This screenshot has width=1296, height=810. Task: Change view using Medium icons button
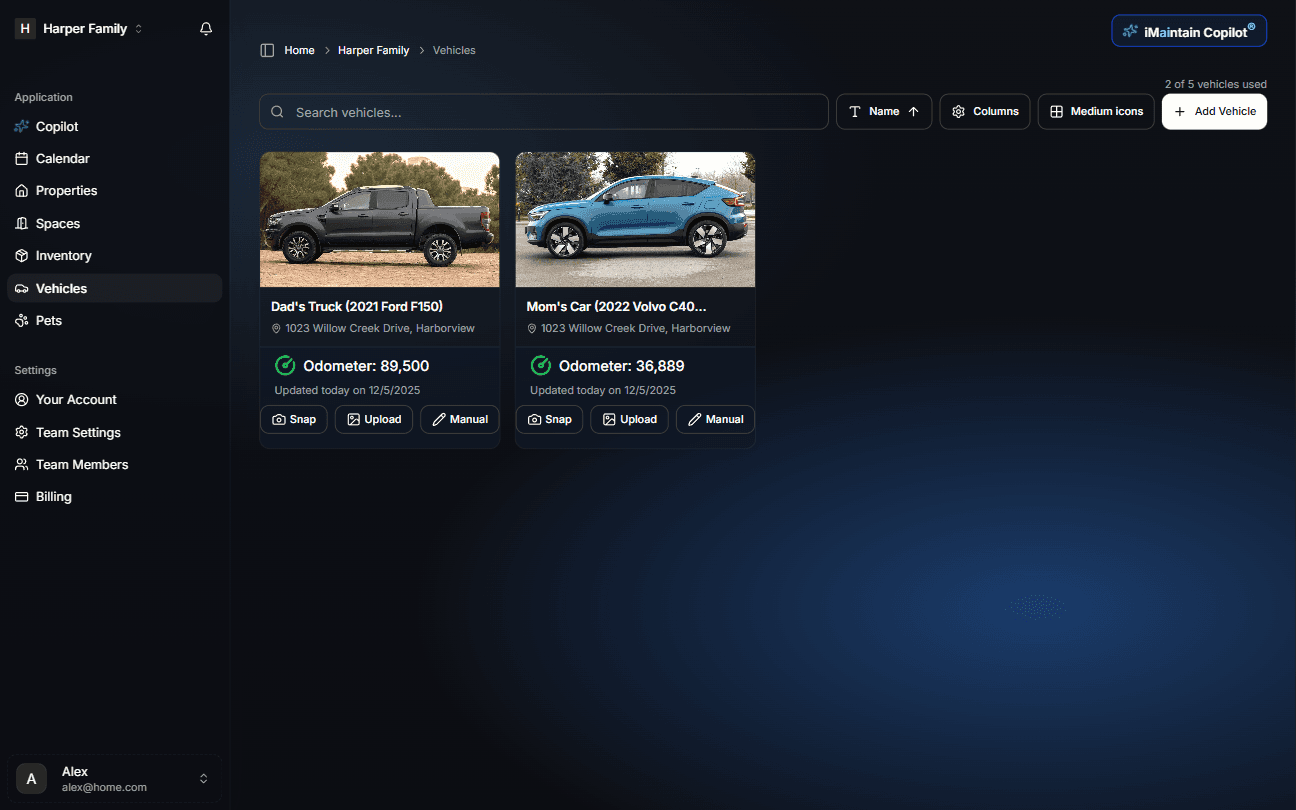(1096, 112)
